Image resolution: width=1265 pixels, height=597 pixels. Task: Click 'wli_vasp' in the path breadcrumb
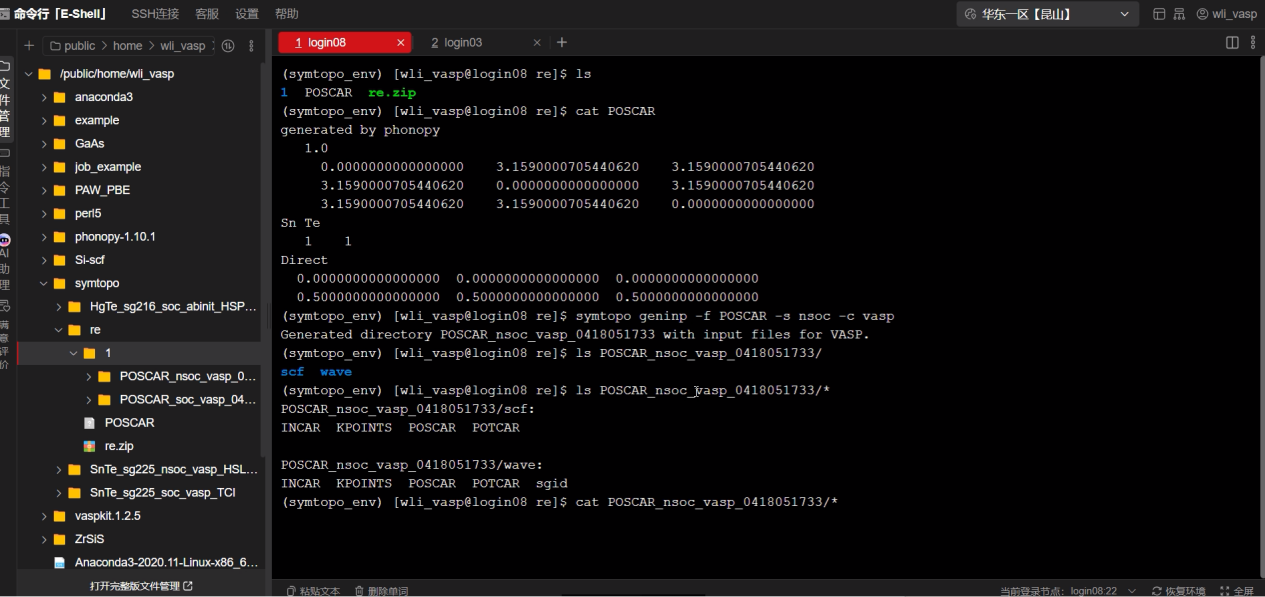coord(183,46)
